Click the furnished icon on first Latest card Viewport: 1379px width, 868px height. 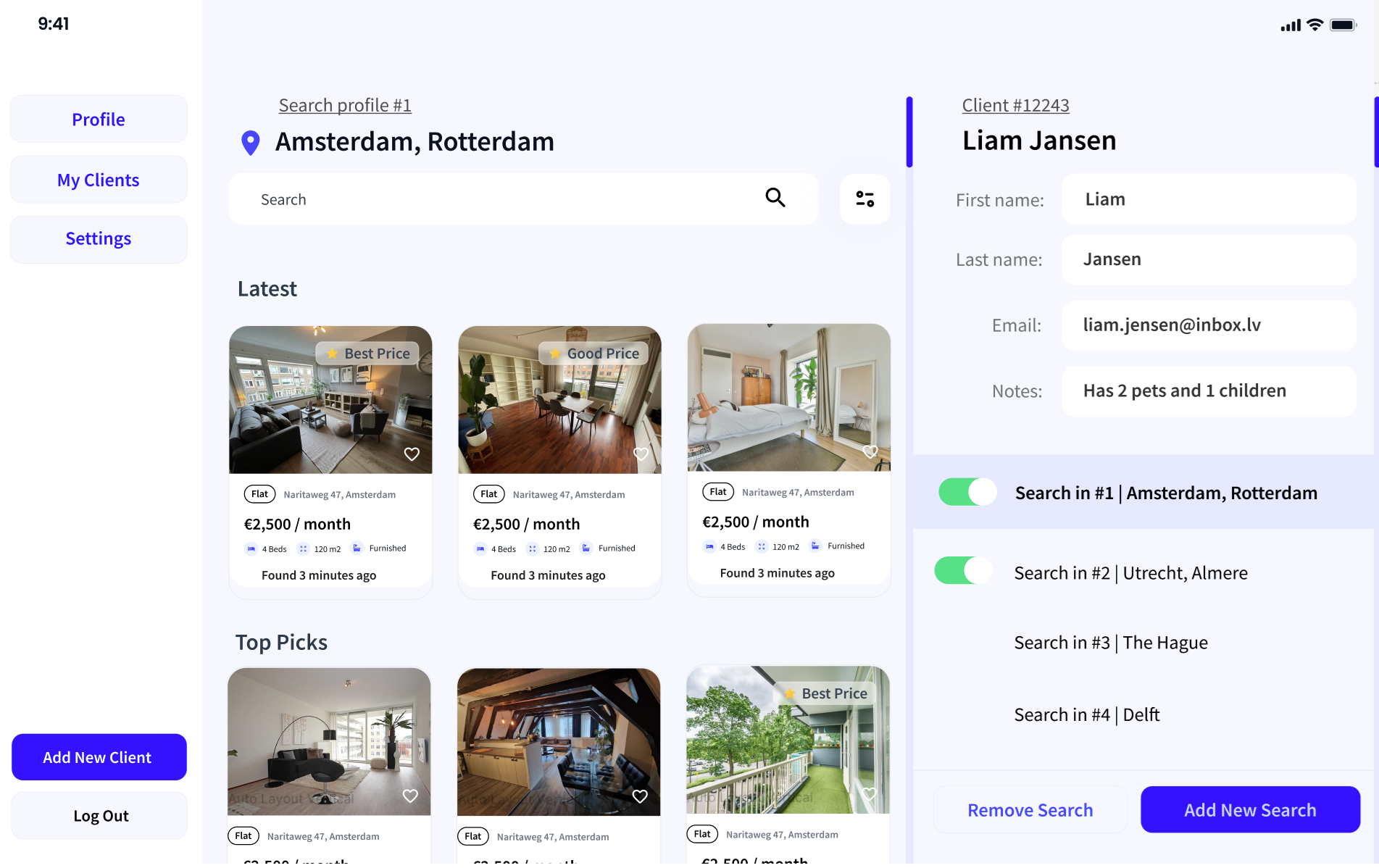(x=357, y=548)
